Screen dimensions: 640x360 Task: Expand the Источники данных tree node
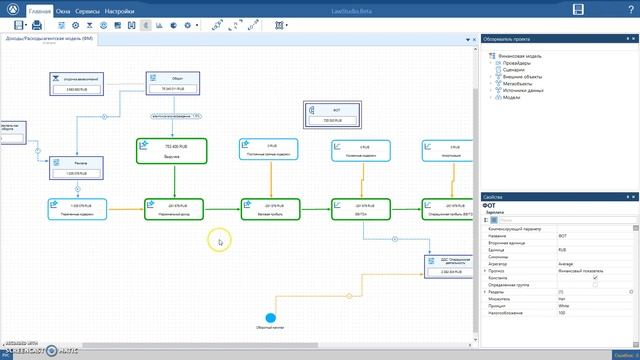491,91
